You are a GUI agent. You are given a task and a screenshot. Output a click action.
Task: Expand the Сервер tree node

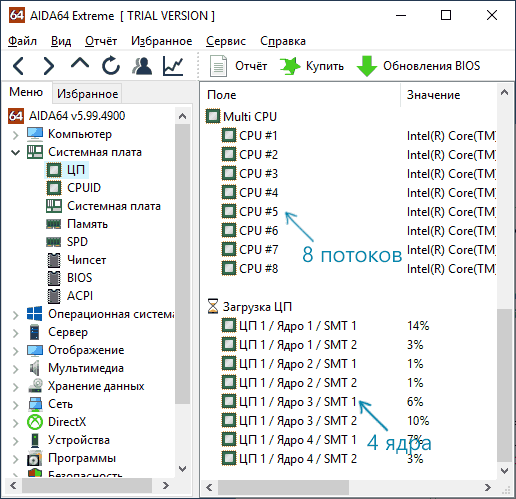15,333
